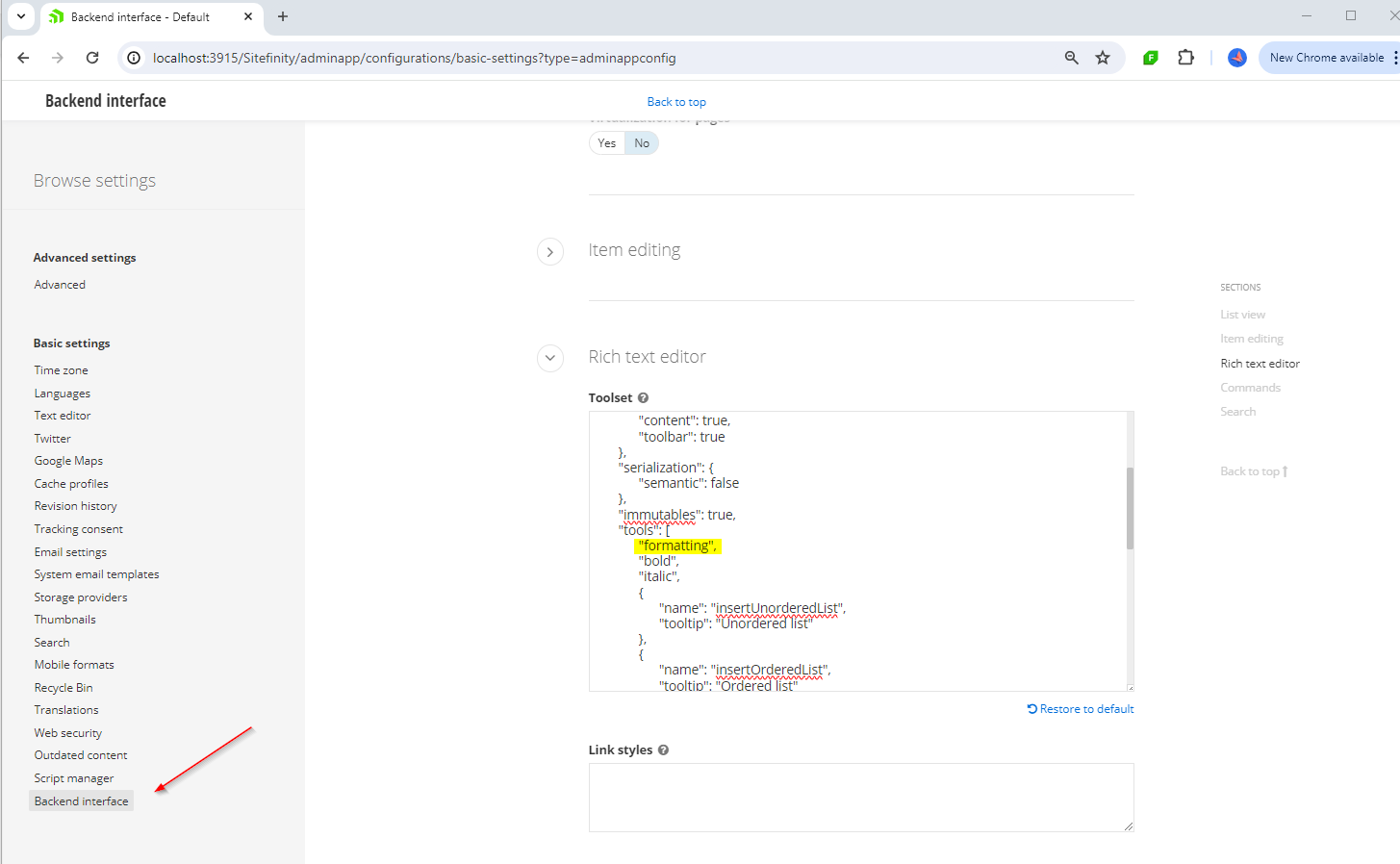
Task: Enable virtualization for pages by selecting Yes
Action: click(x=606, y=142)
